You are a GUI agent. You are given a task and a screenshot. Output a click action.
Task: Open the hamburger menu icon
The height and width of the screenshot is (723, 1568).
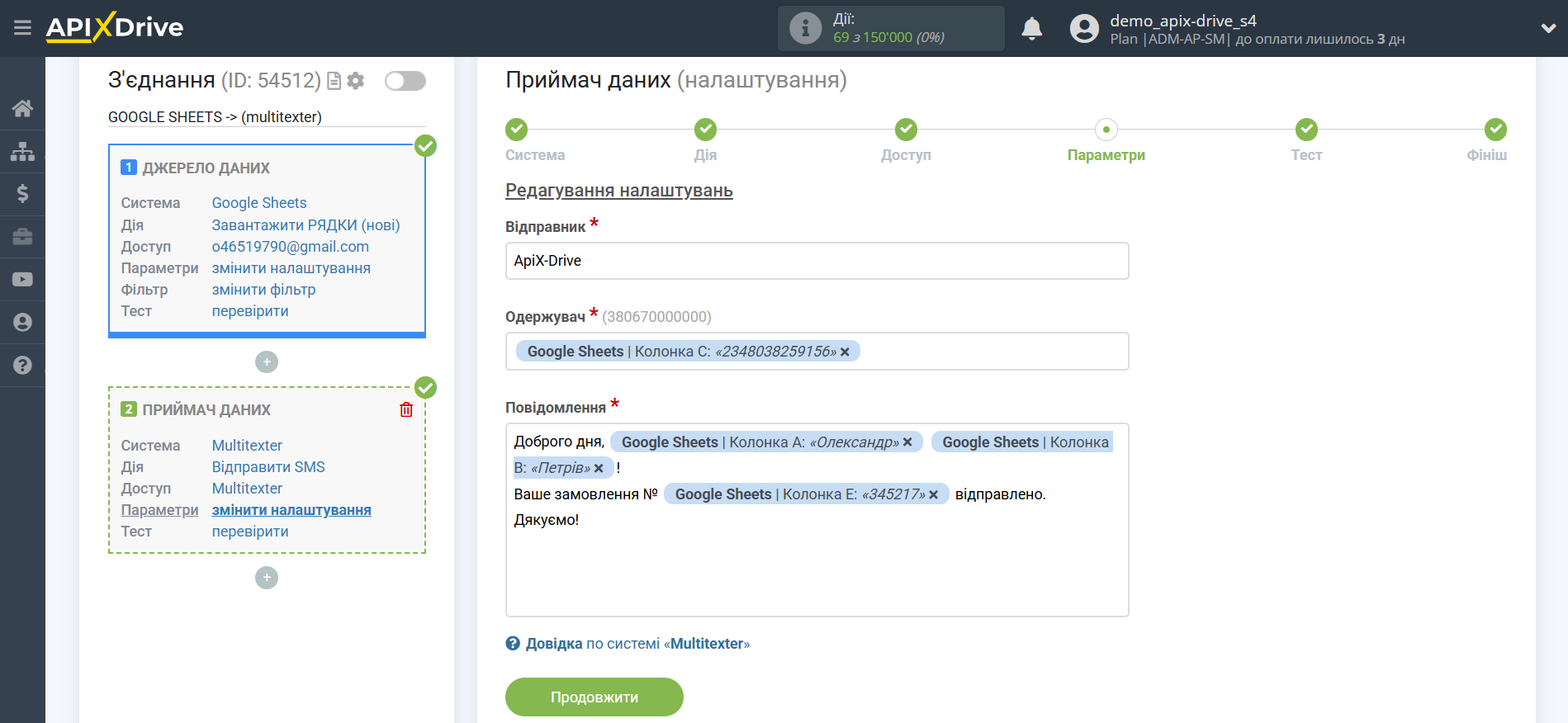[x=22, y=28]
